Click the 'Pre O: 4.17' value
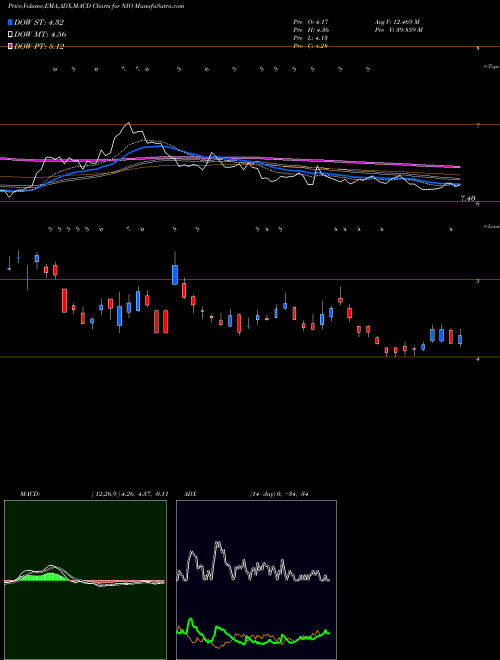 311,22
